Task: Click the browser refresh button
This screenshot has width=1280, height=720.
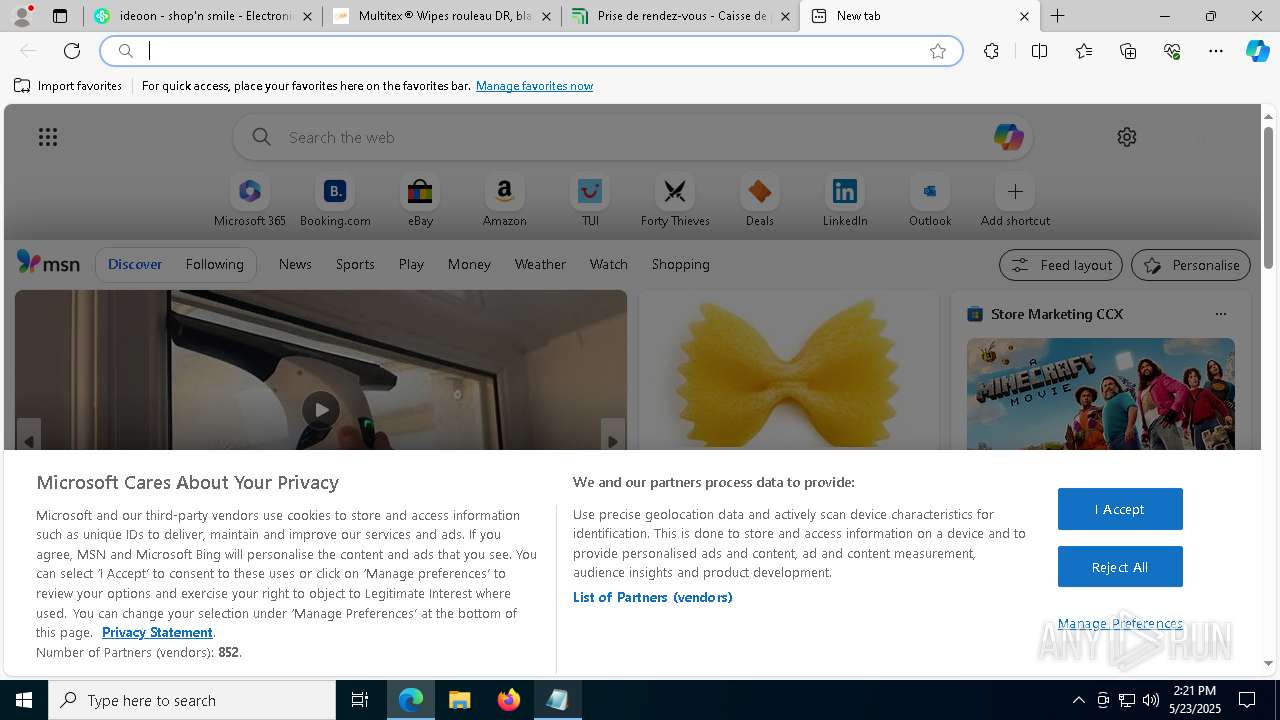Action: [x=72, y=51]
